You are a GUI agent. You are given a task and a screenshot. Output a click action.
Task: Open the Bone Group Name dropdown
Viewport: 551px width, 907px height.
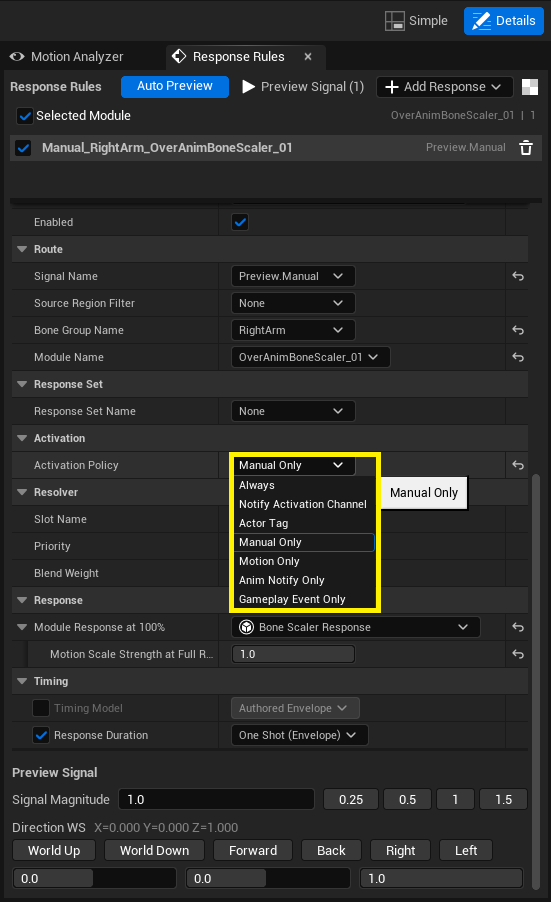(293, 330)
